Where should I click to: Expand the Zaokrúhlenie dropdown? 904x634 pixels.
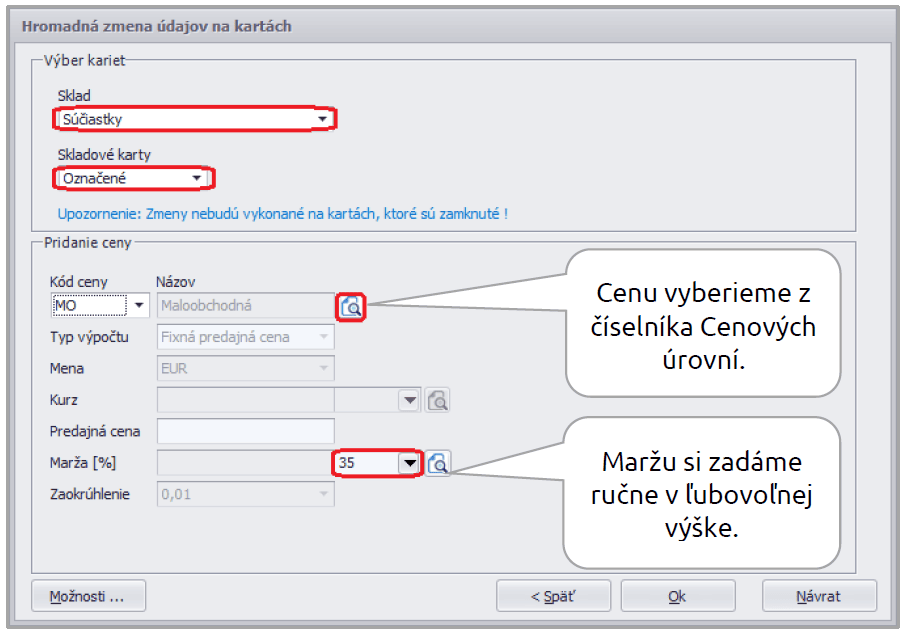tap(323, 494)
